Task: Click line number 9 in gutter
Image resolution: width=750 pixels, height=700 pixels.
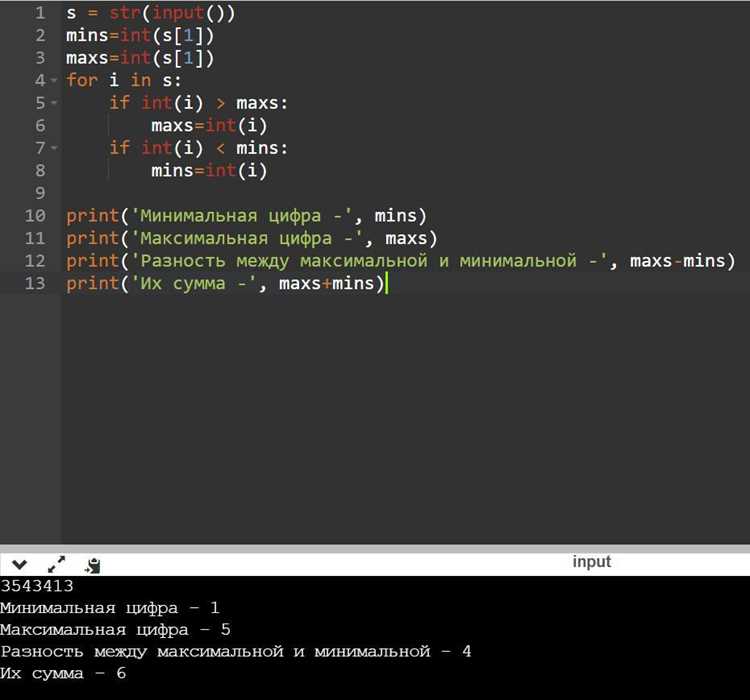Action: click(x=40, y=193)
